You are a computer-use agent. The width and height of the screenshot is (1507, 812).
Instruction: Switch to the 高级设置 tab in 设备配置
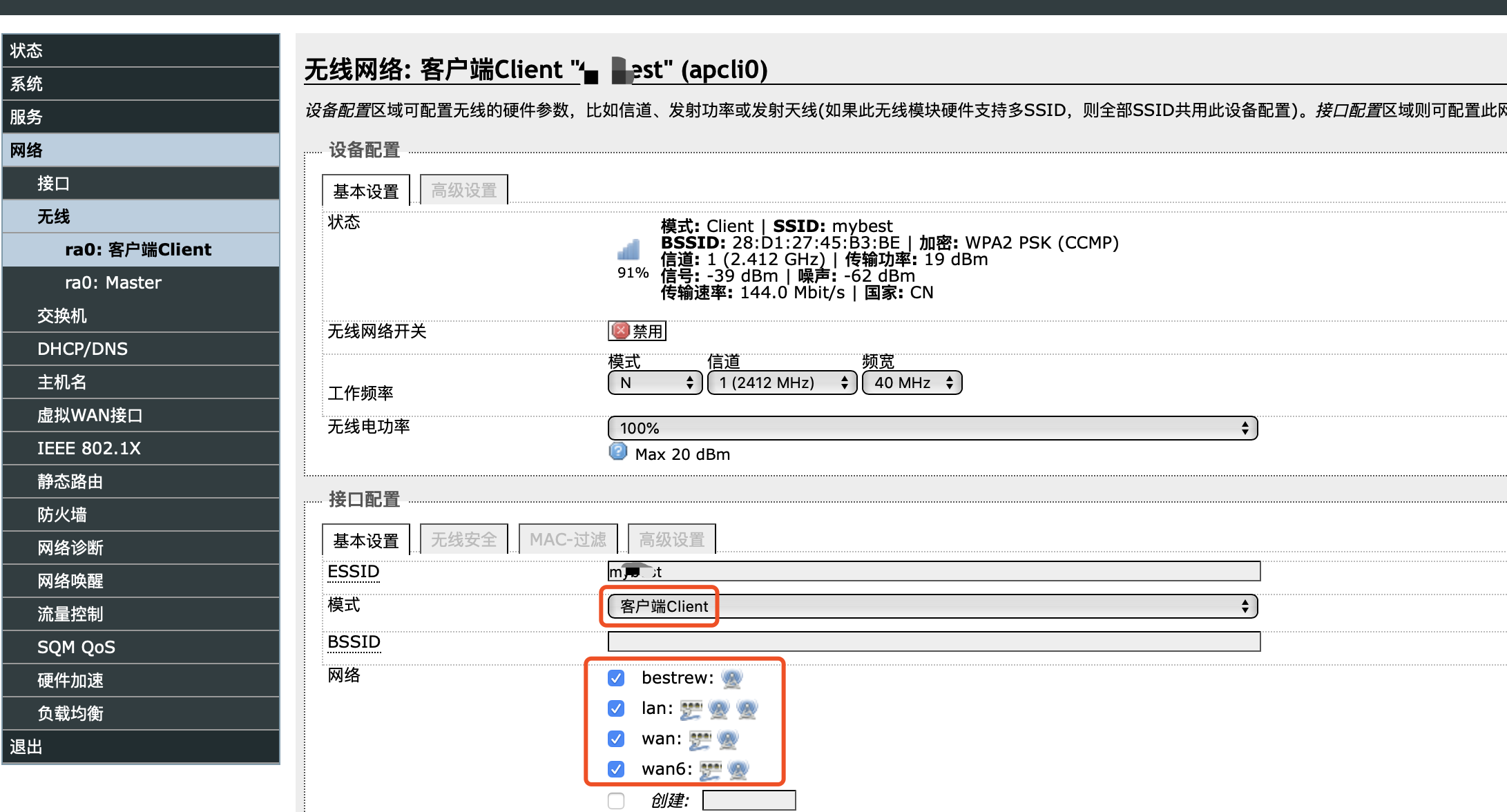click(463, 188)
